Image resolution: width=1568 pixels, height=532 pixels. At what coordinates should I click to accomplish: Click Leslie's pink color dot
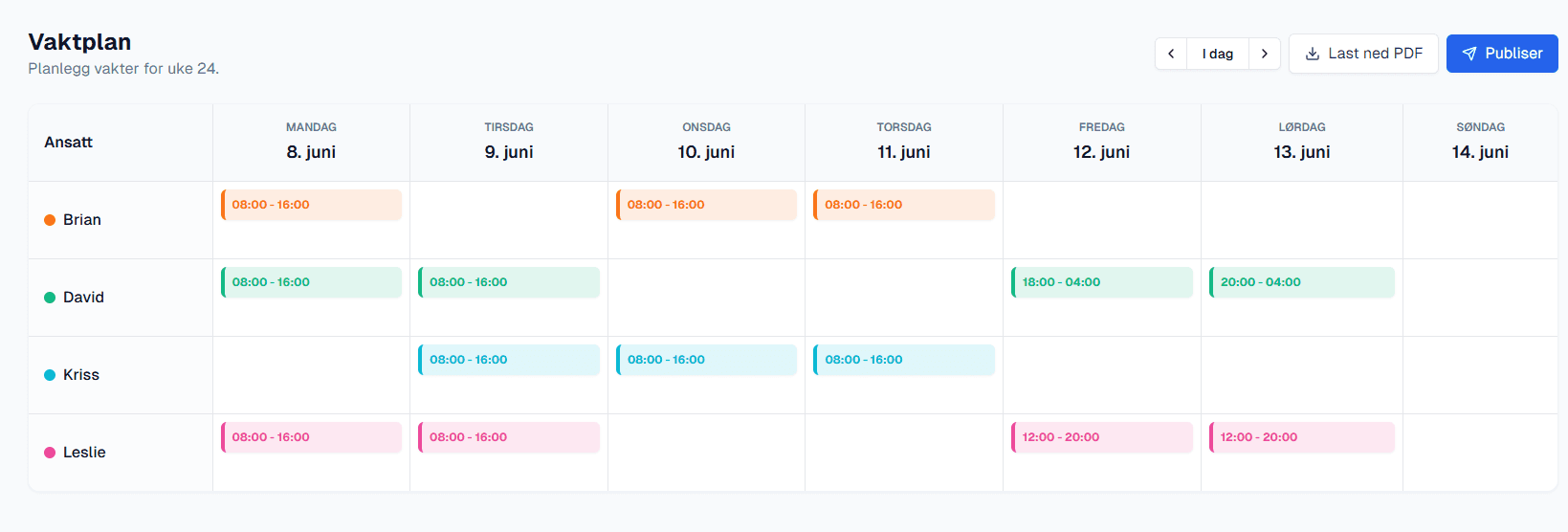[x=50, y=453]
